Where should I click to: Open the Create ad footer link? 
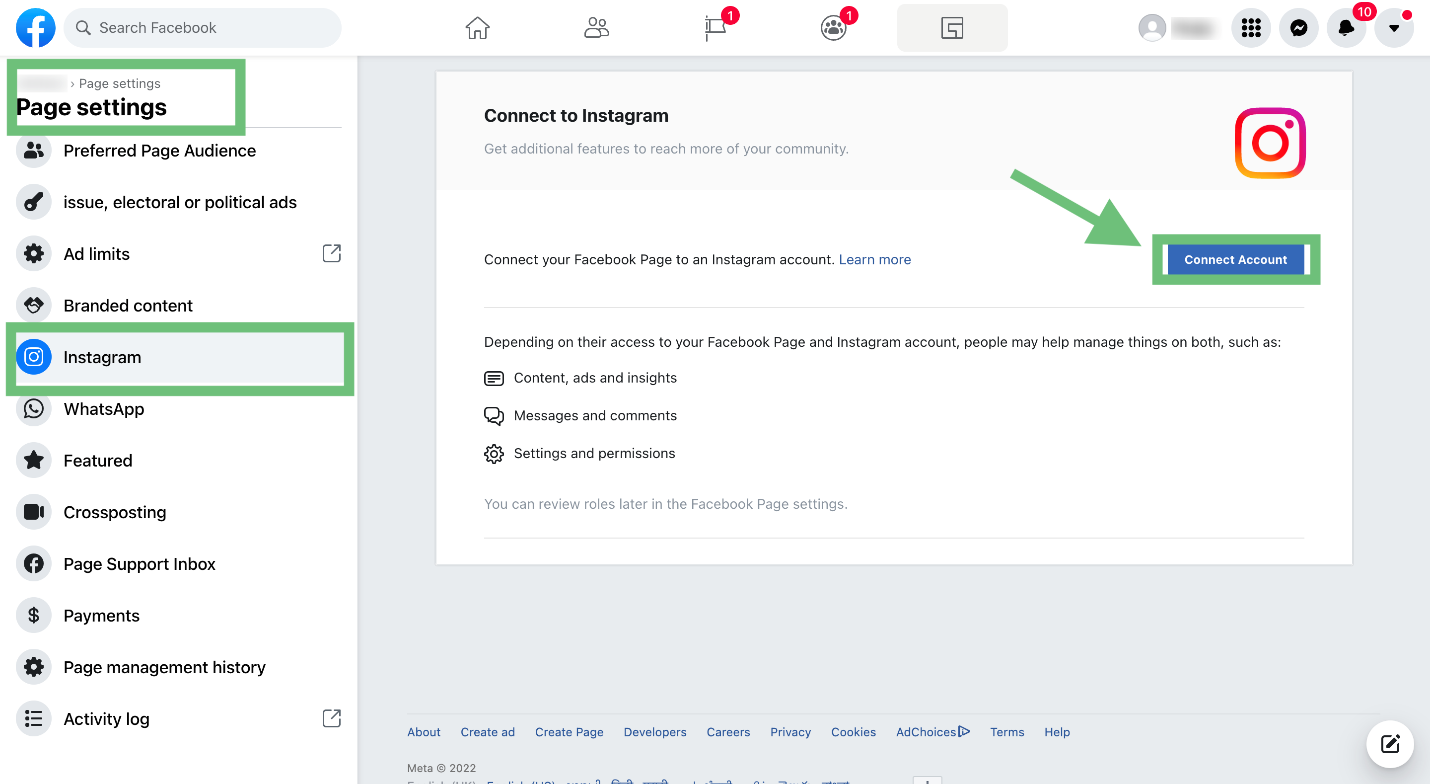click(488, 732)
